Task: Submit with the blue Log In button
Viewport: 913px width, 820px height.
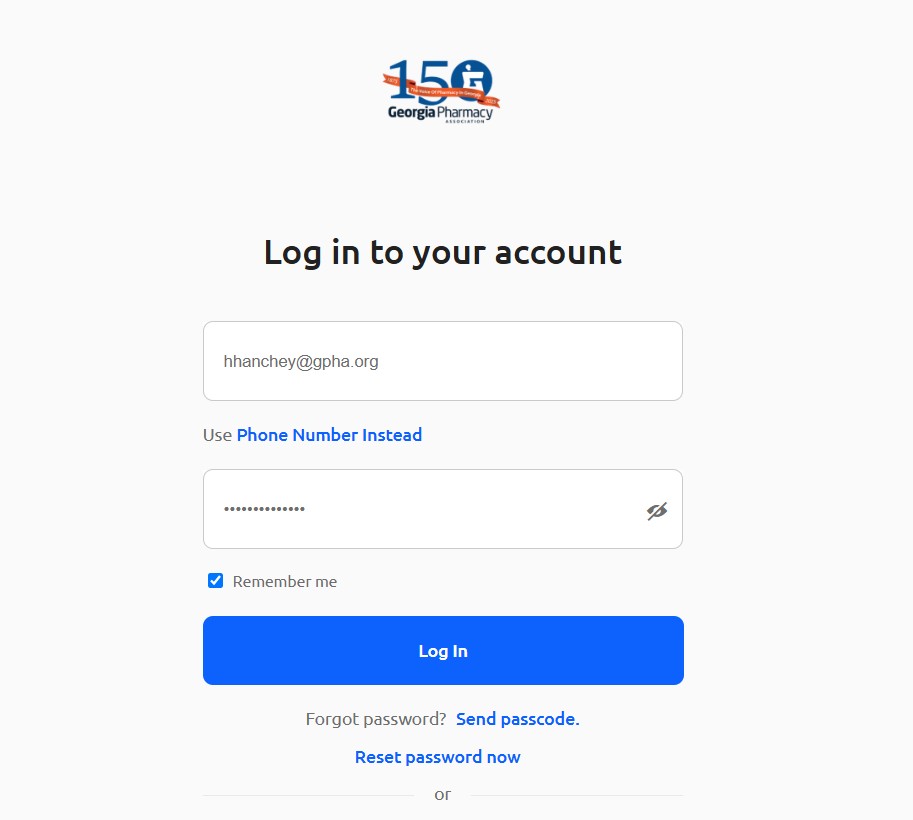Action: pyautogui.click(x=443, y=651)
